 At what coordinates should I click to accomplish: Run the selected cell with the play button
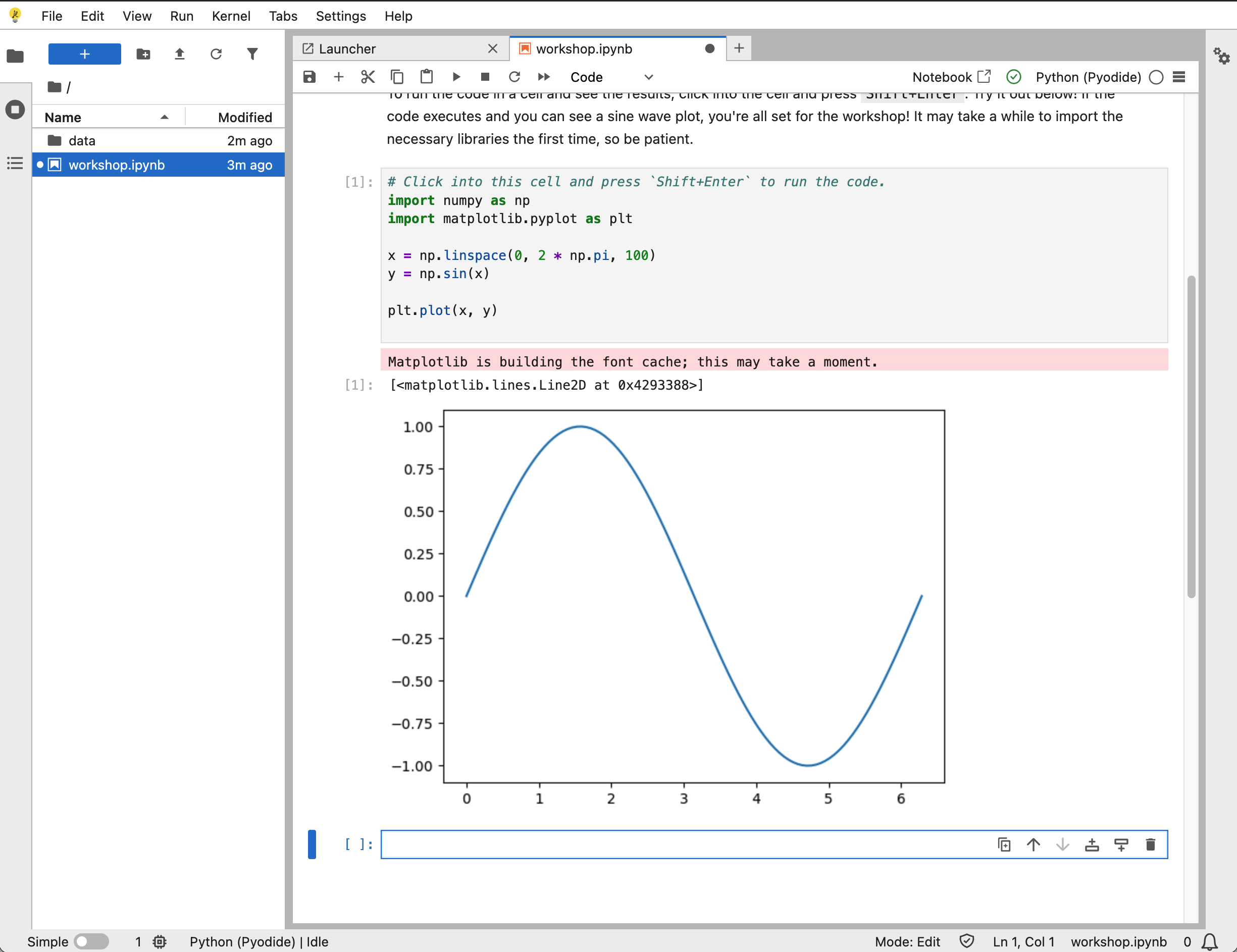point(456,76)
